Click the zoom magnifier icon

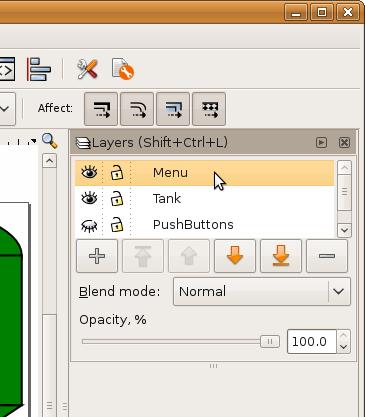pyautogui.click(x=50, y=140)
